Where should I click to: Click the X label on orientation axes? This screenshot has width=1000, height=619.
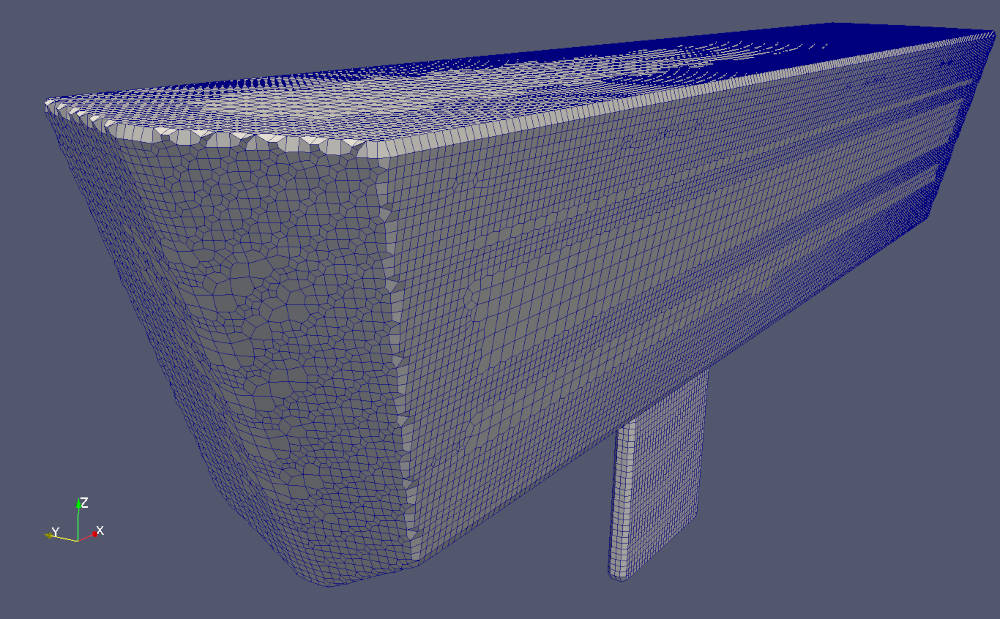[100, 530]
